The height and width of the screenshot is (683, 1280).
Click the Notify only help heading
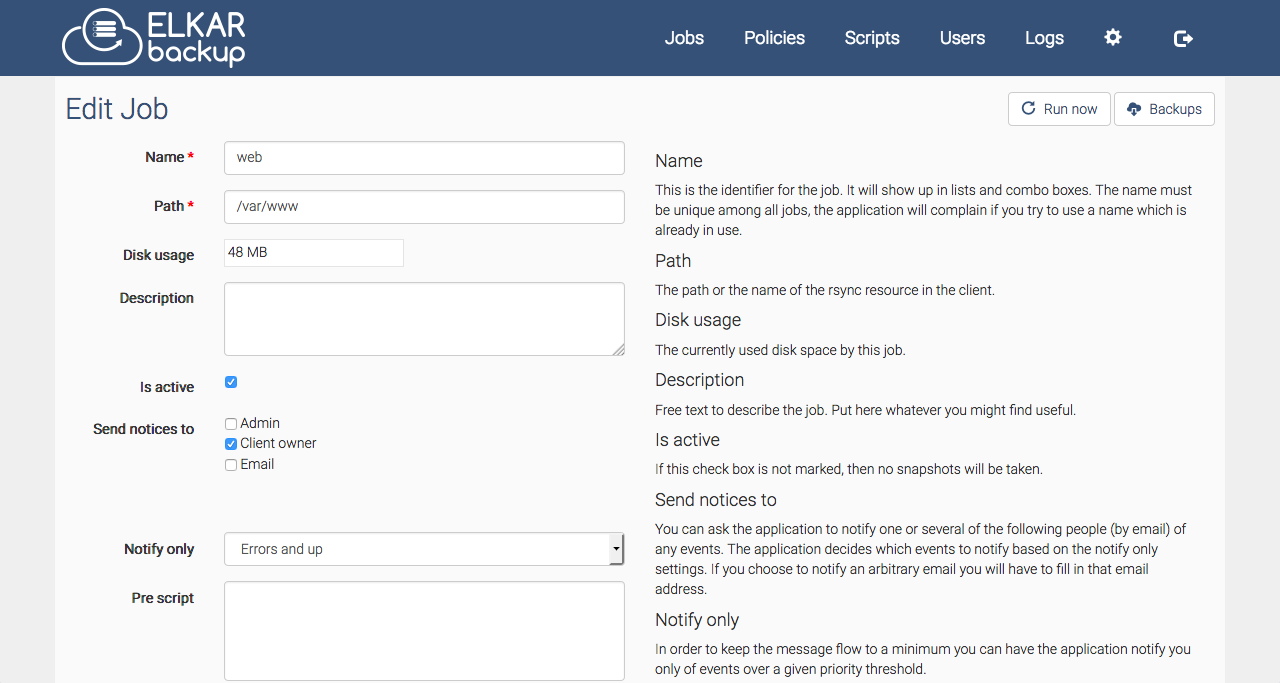pos(697,620)
